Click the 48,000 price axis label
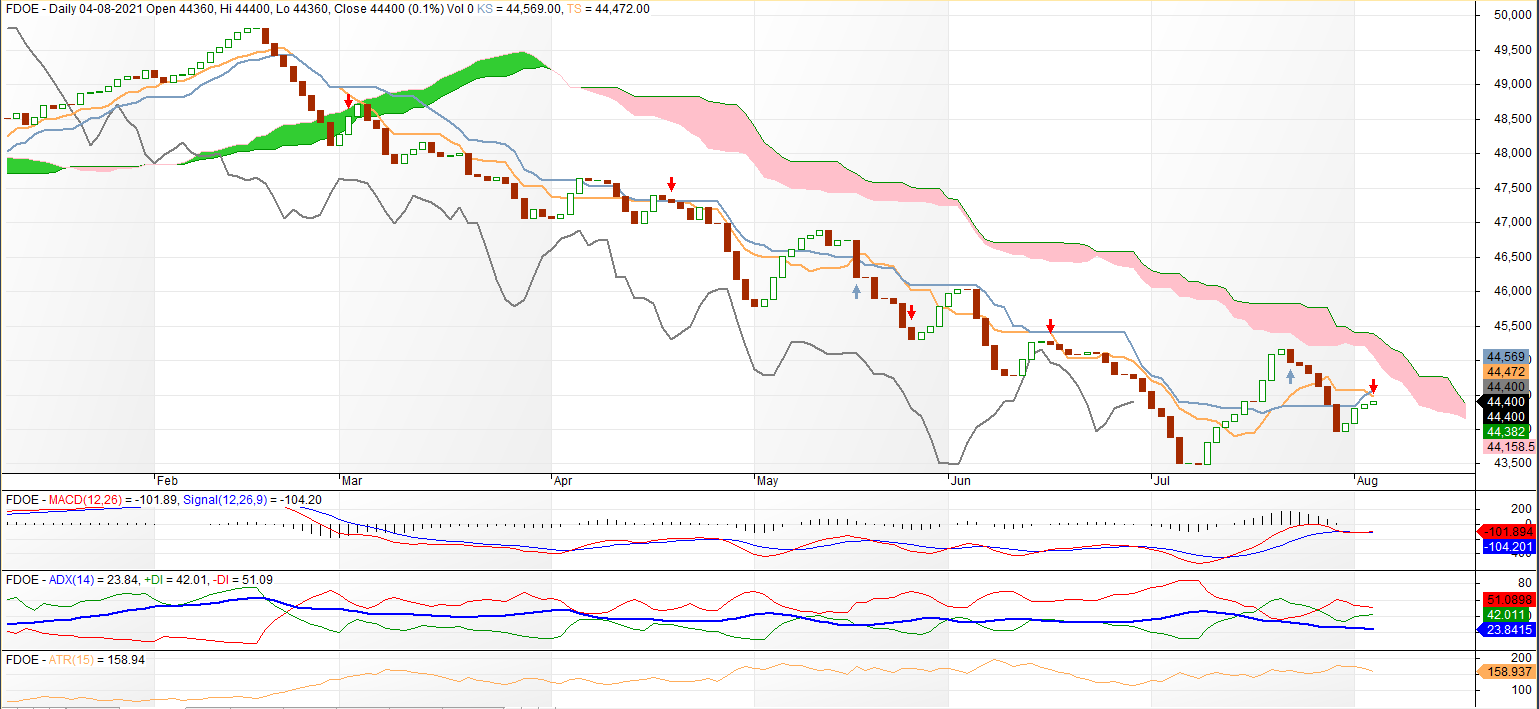This screenshot has width=1539, height=709. tap(1512, 153)
